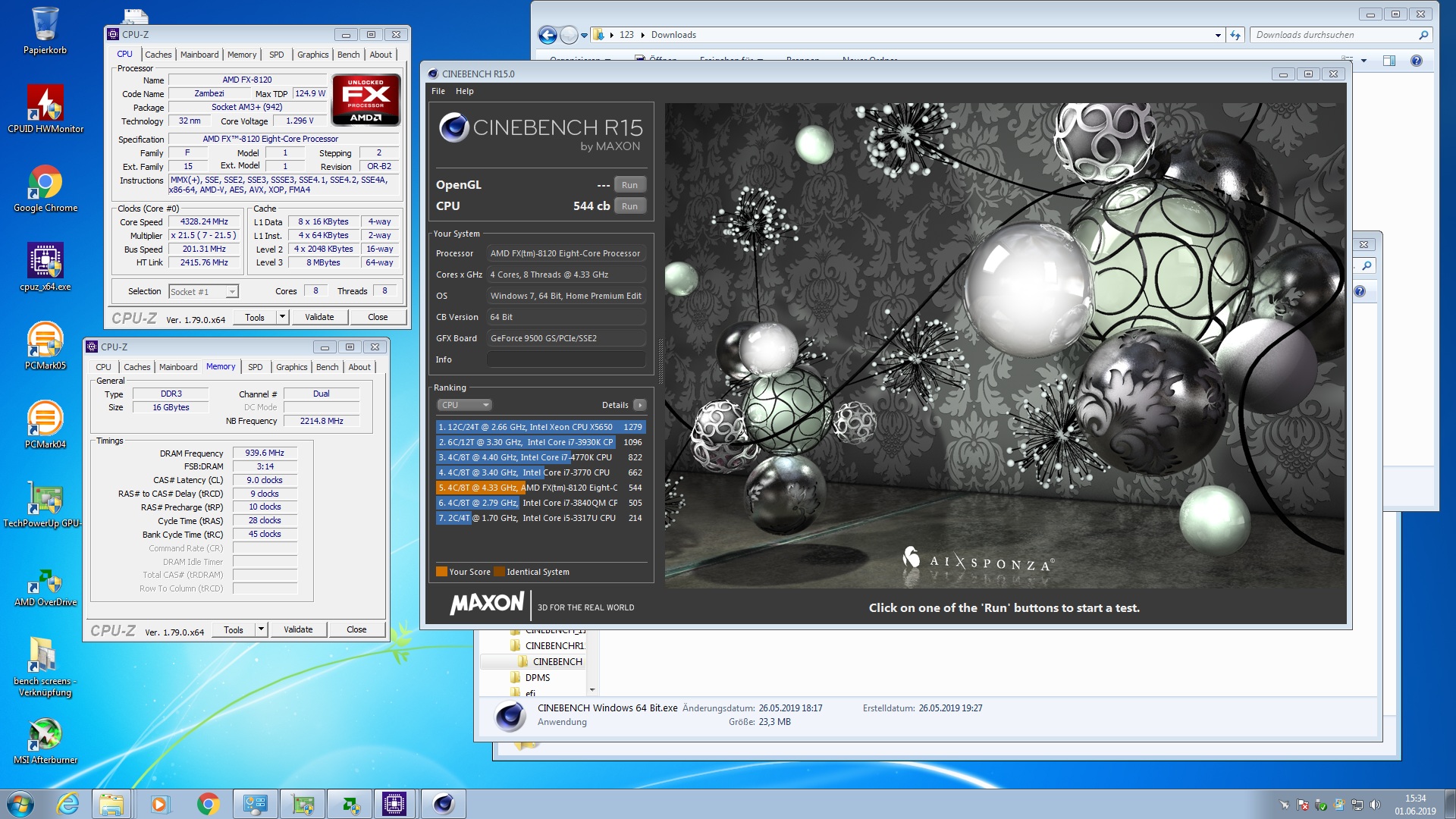Open the CPU ranking type dropdown in Cinebench

464,405
